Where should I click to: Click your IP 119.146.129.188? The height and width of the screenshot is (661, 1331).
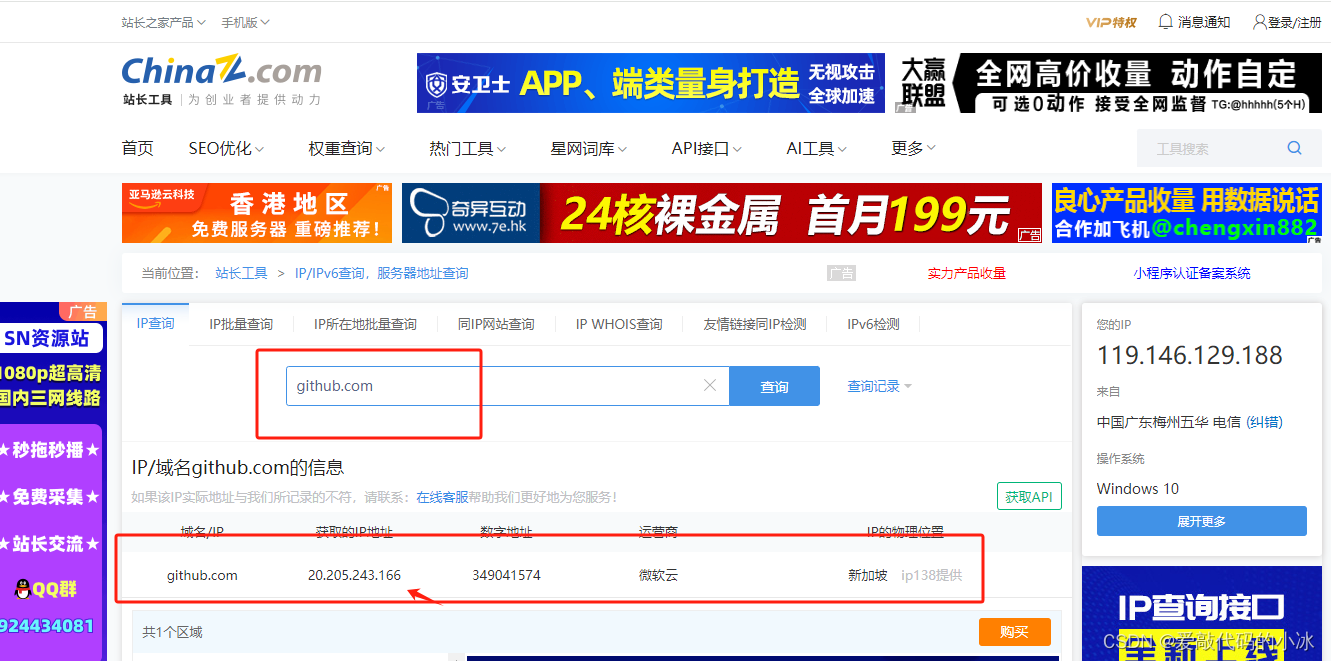[x=1190, y=355]
